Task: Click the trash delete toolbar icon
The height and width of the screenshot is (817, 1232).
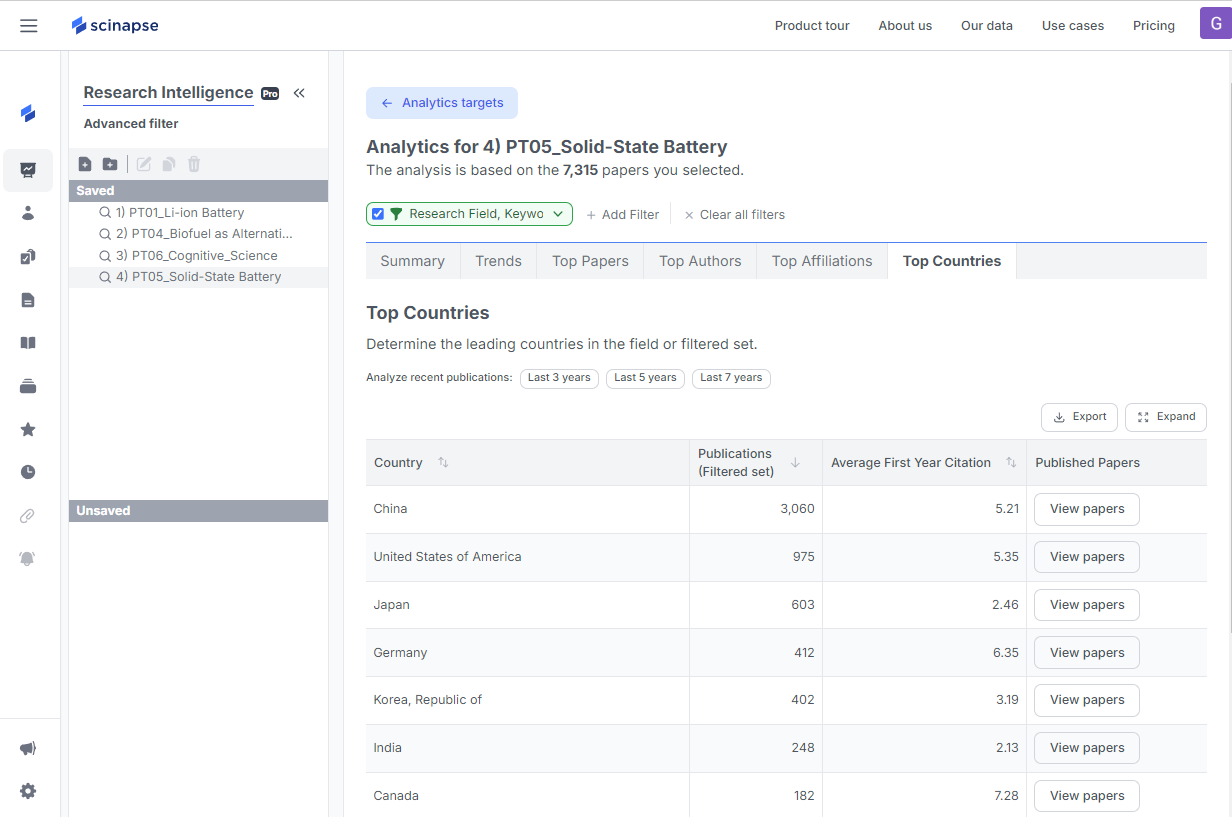Action: [x=194, y=164]
